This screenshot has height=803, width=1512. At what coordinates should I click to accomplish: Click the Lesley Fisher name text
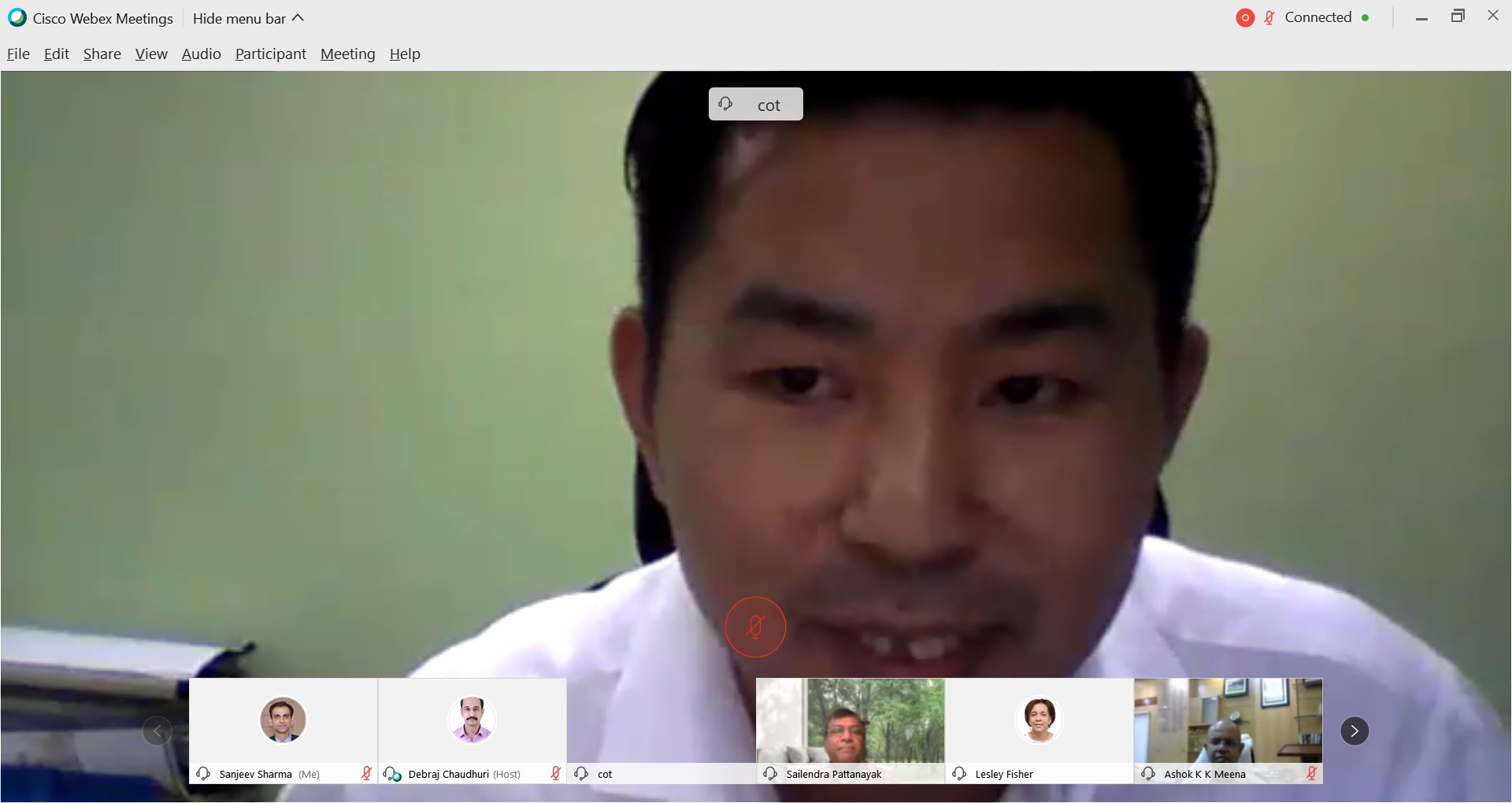click(1004, 774)
